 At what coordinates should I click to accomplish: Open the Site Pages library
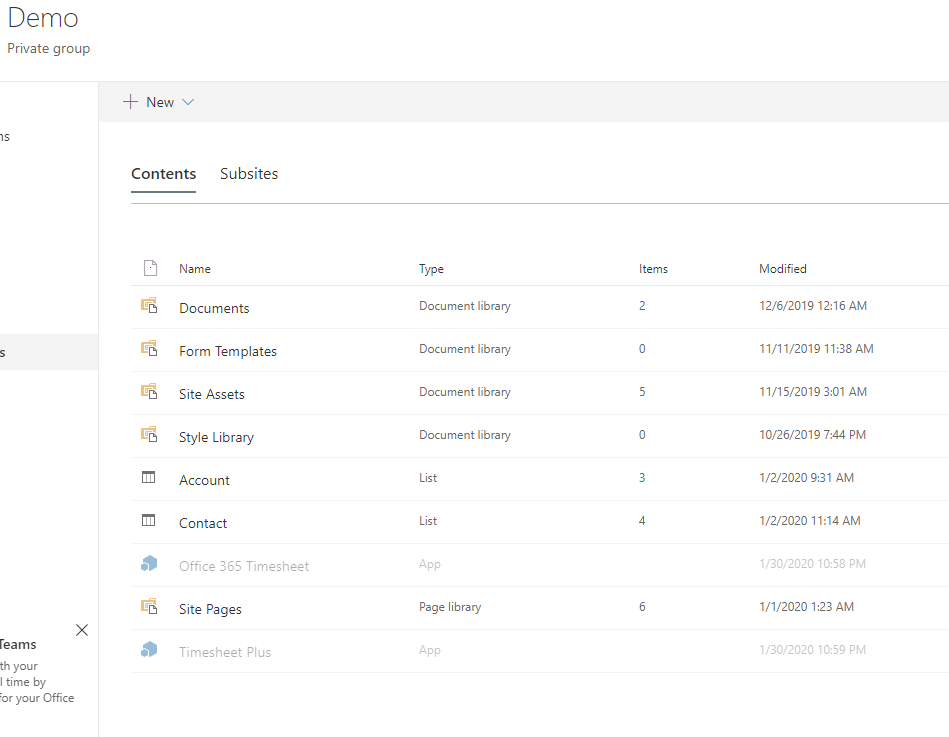coord(210,609)
